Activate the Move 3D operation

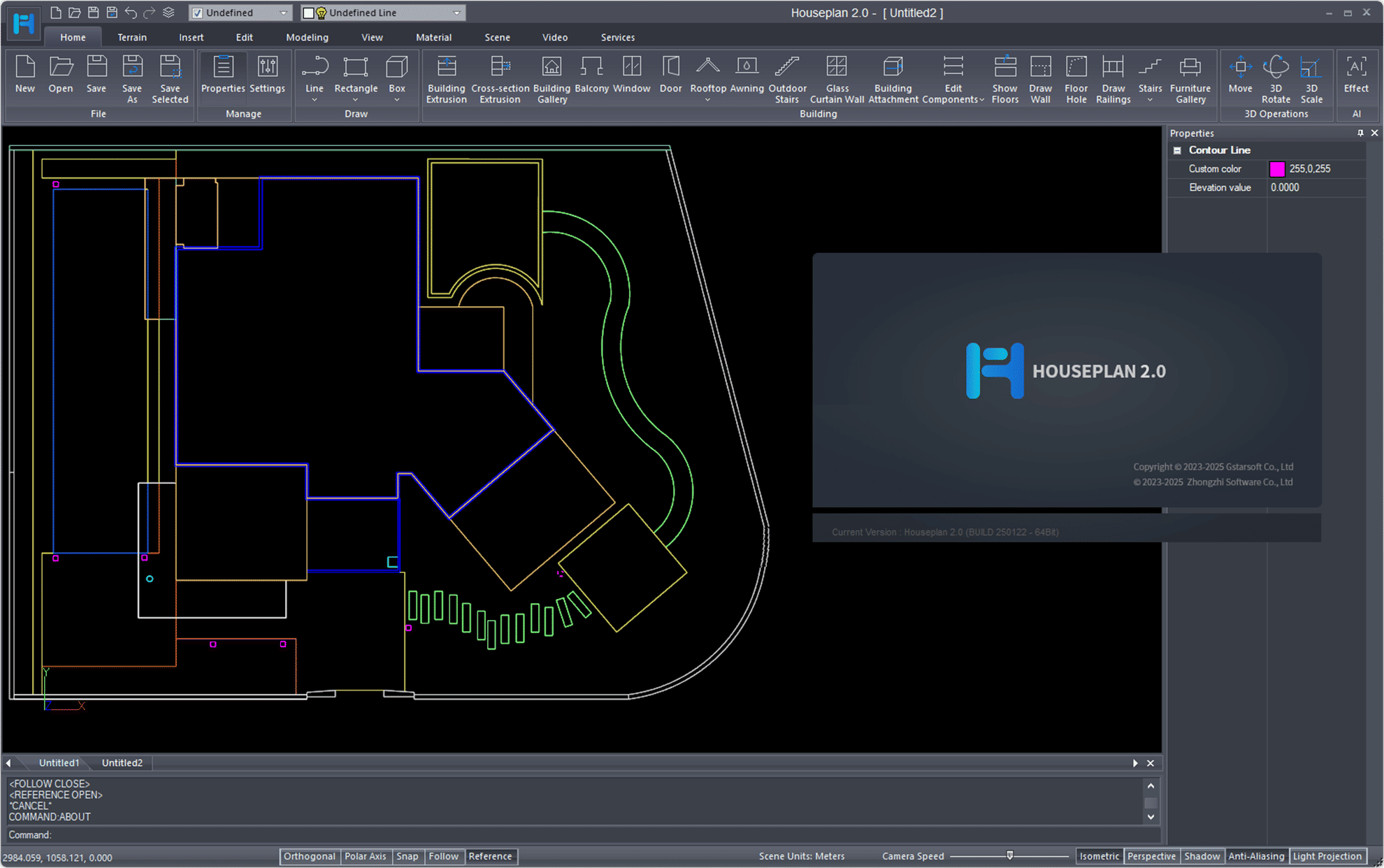(1240, 74)
